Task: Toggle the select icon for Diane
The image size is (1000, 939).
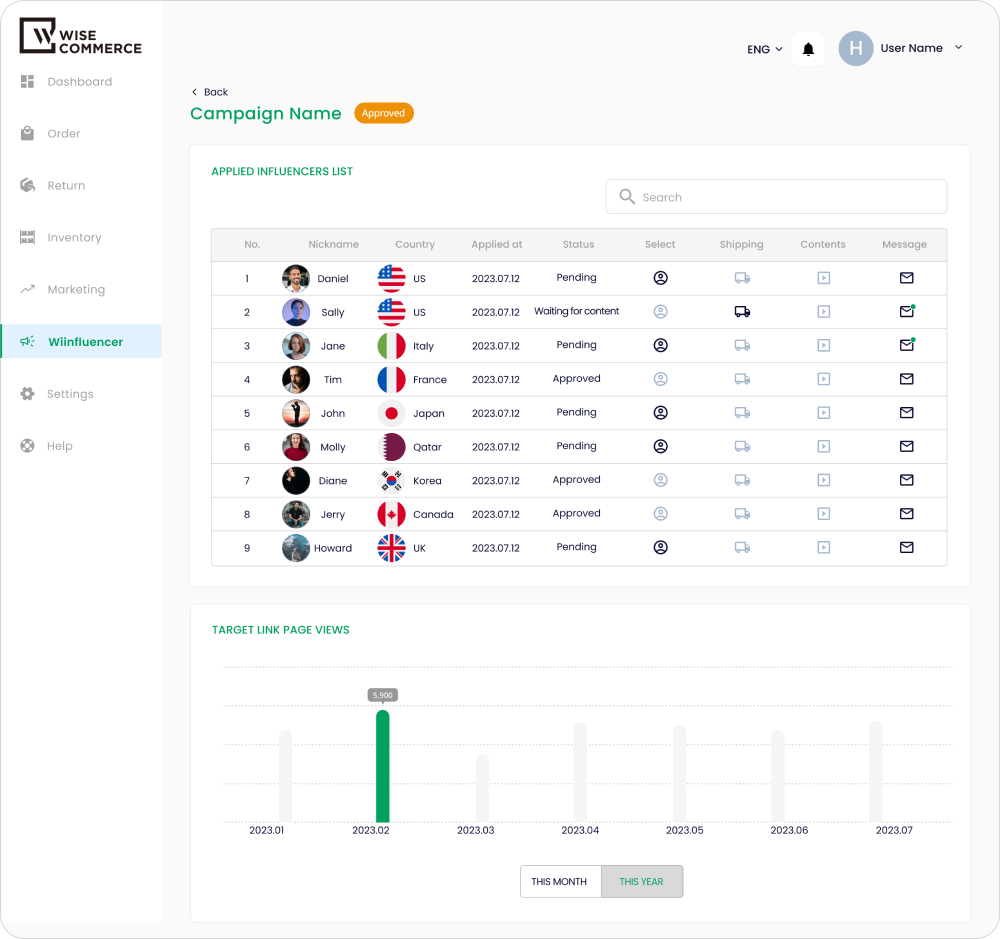Action: point(660,480)
